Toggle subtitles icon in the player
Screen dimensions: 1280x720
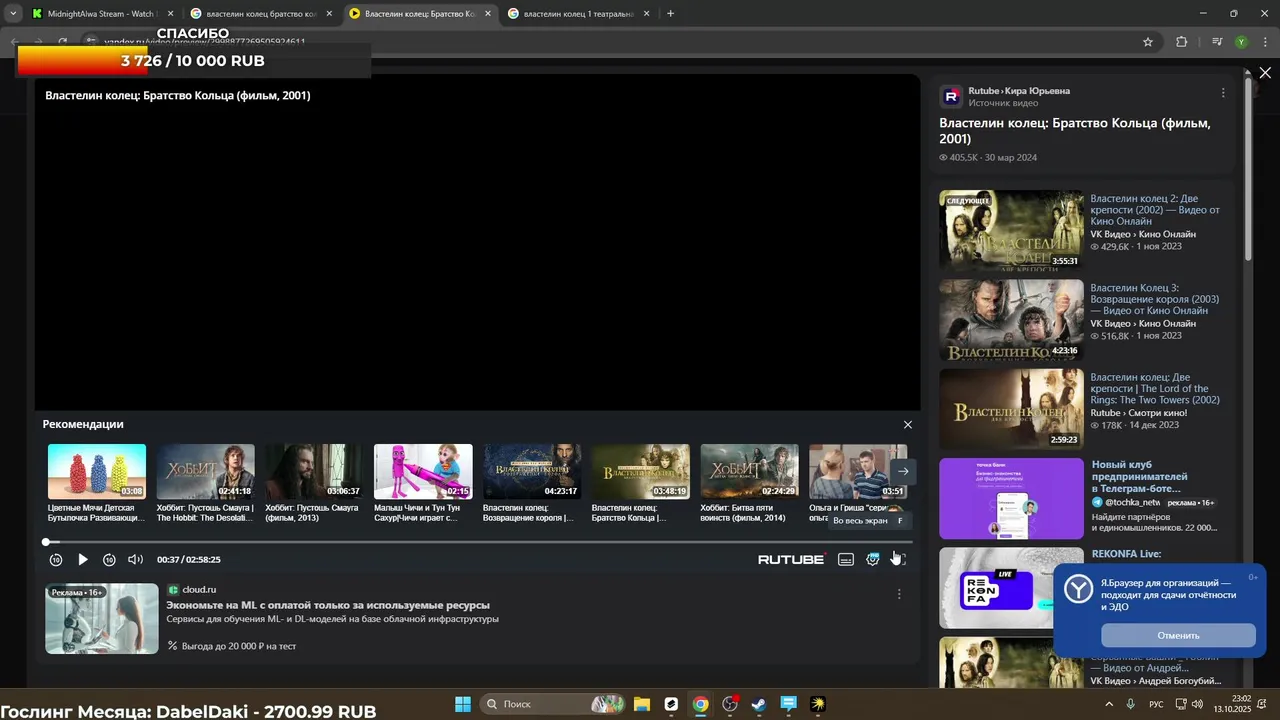tap(846, 560)
